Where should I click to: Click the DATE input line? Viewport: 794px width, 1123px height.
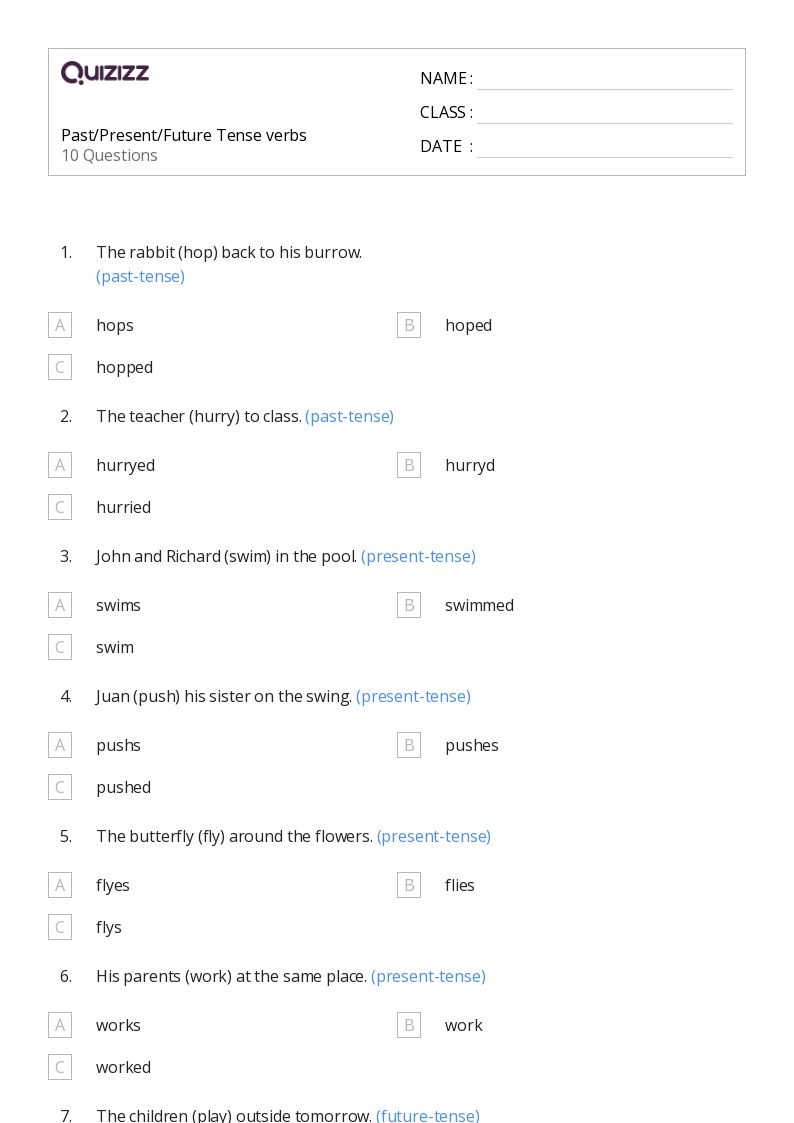605,148
